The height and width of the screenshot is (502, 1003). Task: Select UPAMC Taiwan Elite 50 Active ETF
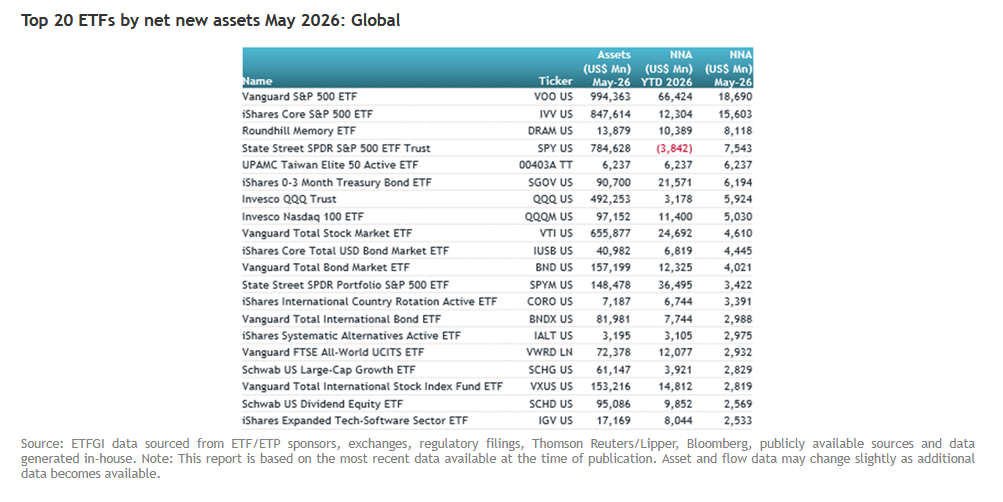330,164
